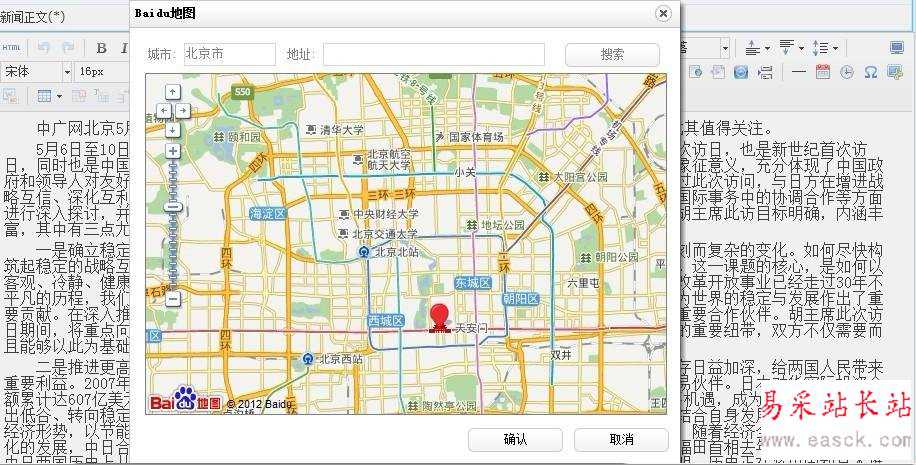Click the 东城区 district label
Viewport: 916px width, 465px height.
473,283
